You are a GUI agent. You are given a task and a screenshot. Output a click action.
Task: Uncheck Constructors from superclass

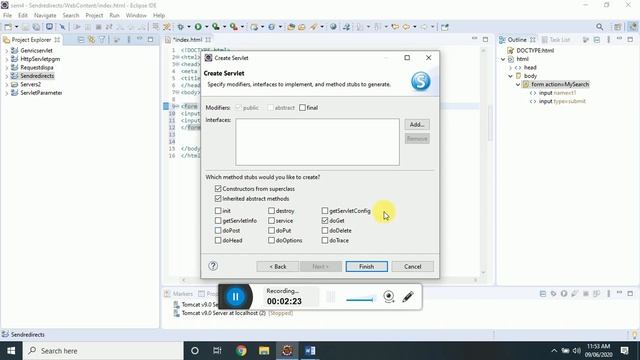(x=218, y=189)
